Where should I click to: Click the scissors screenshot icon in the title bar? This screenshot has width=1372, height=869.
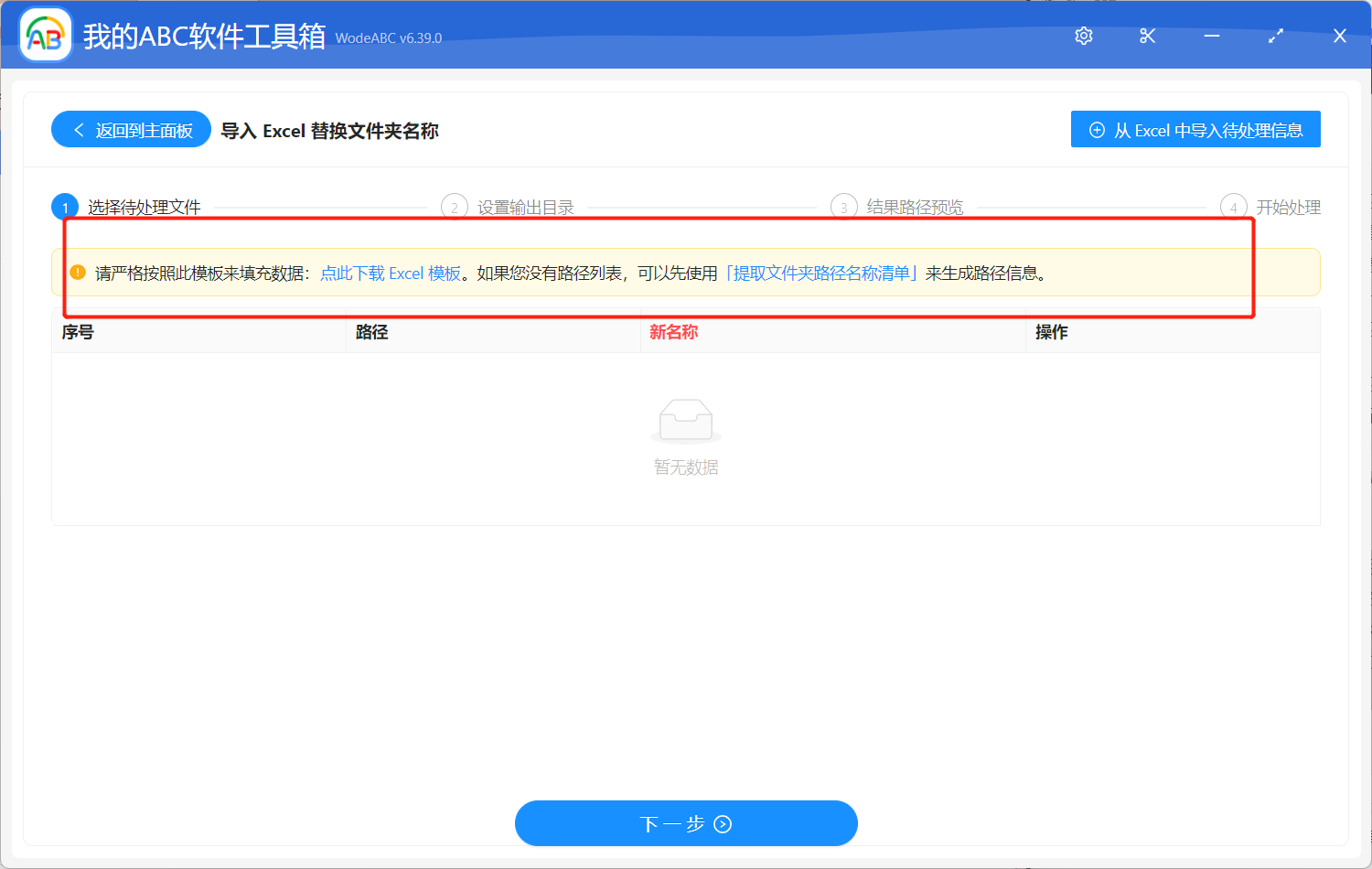coord(1147,36)
